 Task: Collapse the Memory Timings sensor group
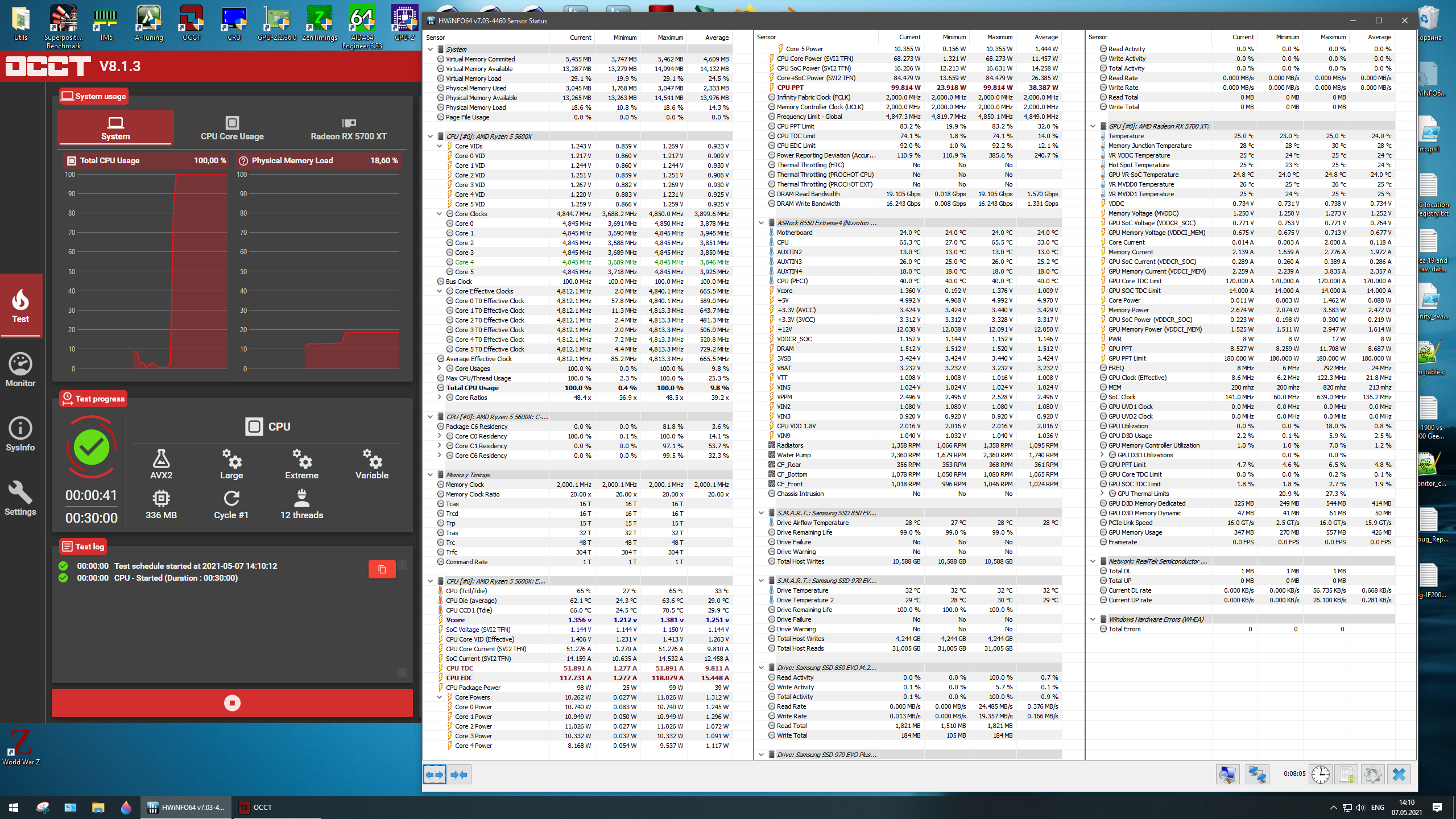(431, 475)
